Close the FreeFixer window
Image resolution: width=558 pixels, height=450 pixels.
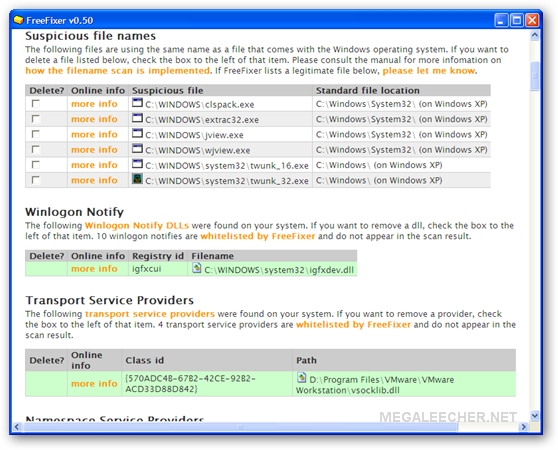[x=532, y=20]
